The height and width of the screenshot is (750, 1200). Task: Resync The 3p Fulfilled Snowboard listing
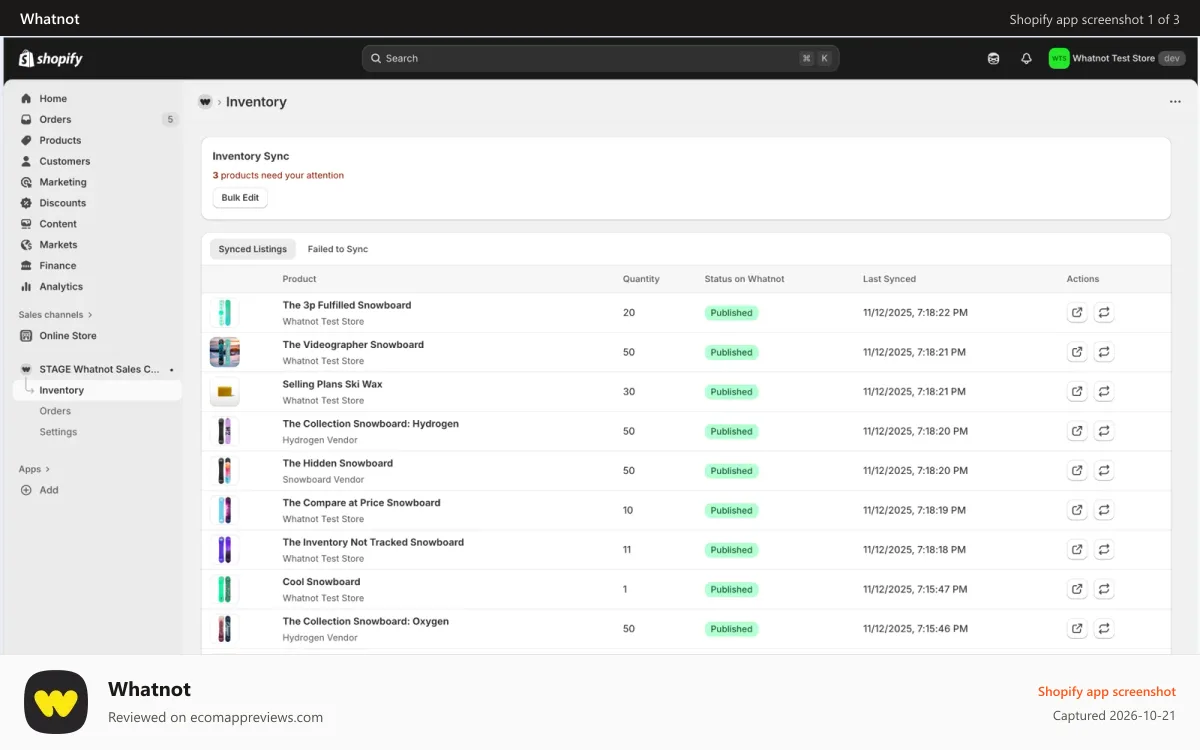click(x=1104, y=313)
